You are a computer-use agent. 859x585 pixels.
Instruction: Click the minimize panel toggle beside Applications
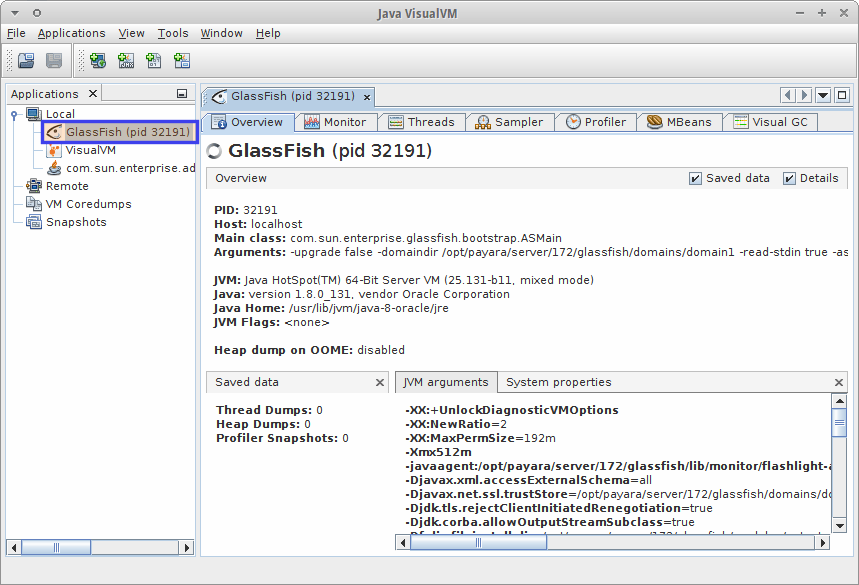coord(182,93)
